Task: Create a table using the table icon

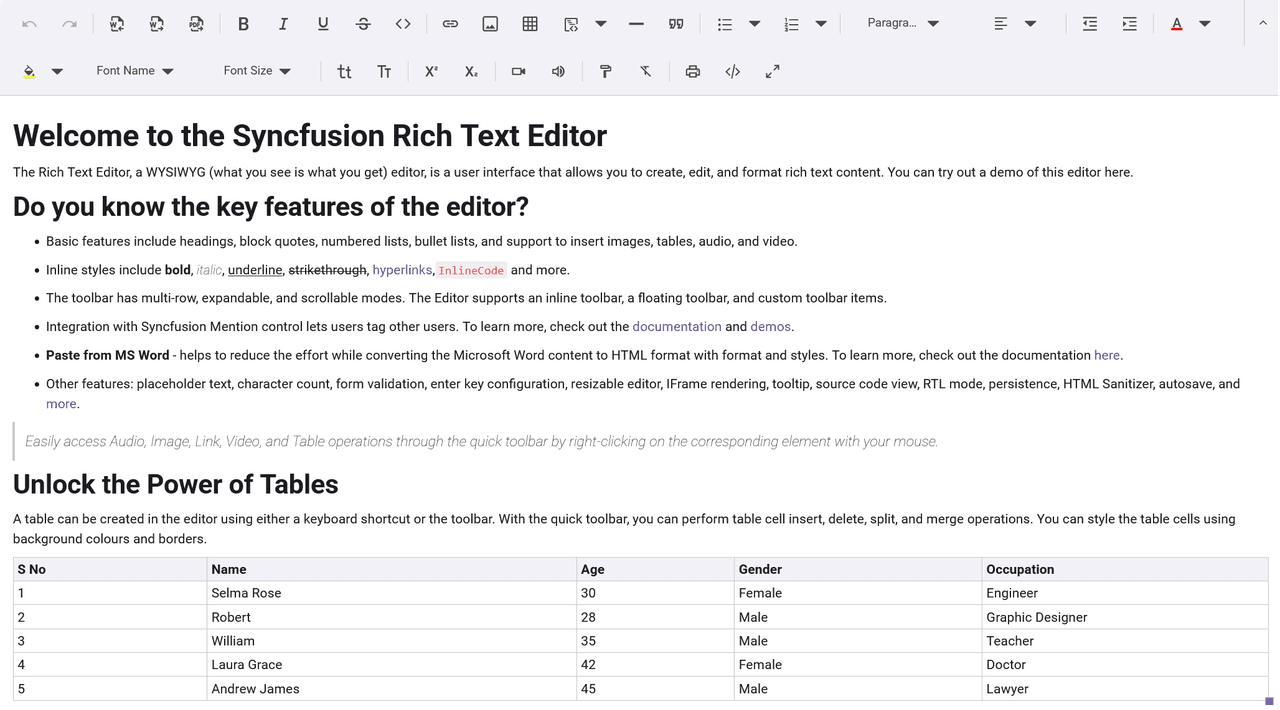Action: pos(530,23)
